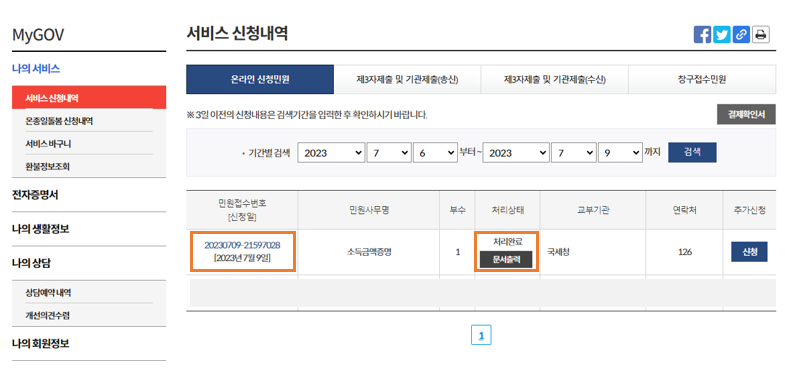The image size is (790, 379).
Task: Click the 소득금액증명 service name cell
Action: (x=369, y=252)
